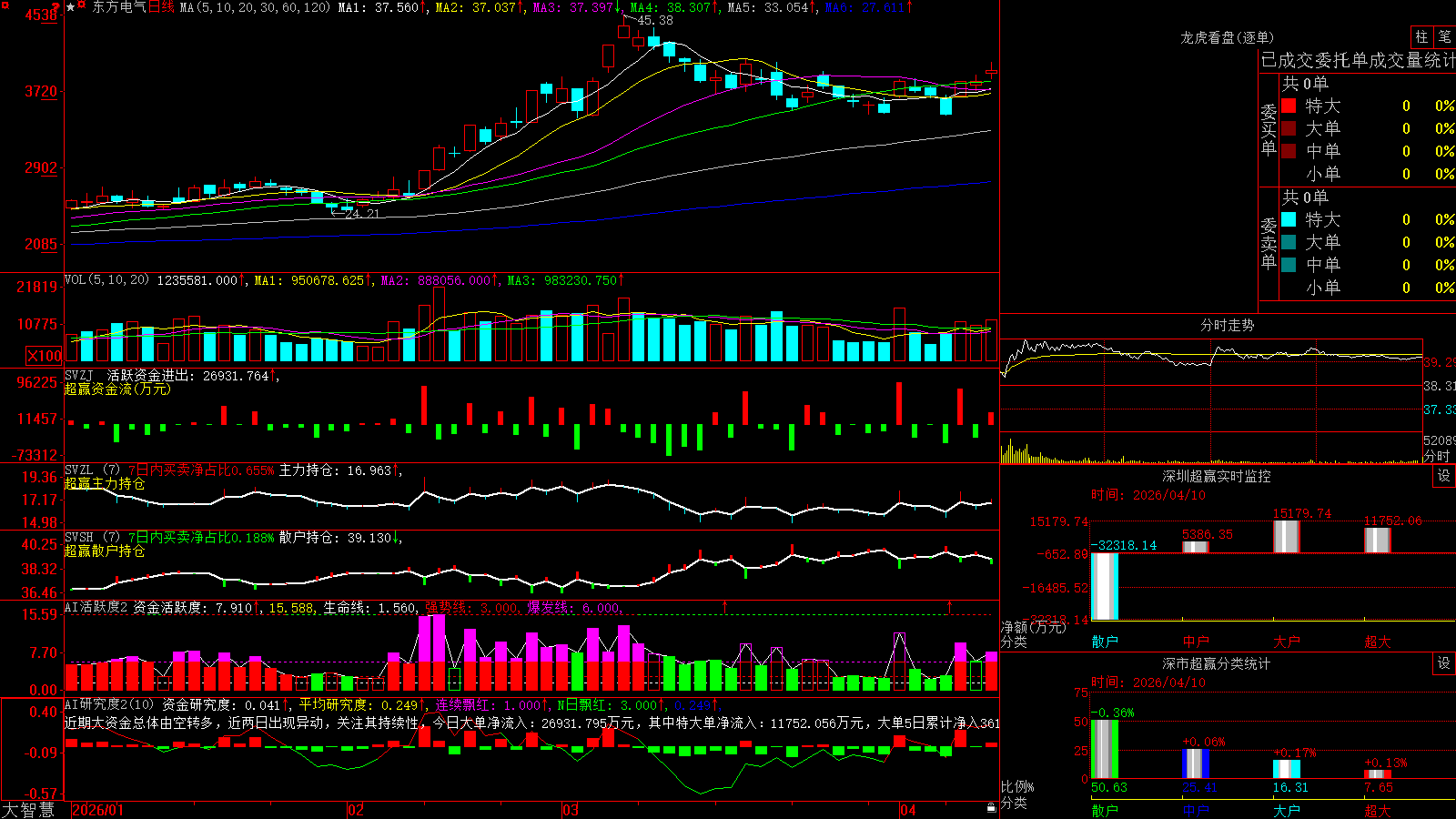Click the 深圳超赢实时监控 panel title
The width and height of the screenshot is (1456, 819).
[x=1216, y=476]
